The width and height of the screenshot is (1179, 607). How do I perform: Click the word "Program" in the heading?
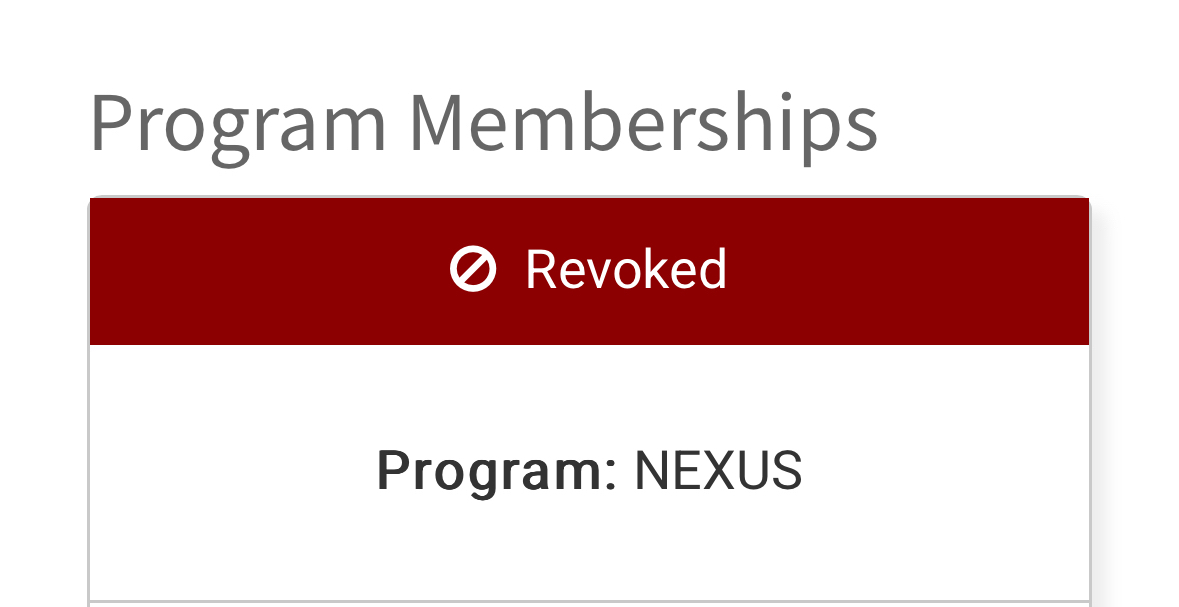tap(238, 124)
